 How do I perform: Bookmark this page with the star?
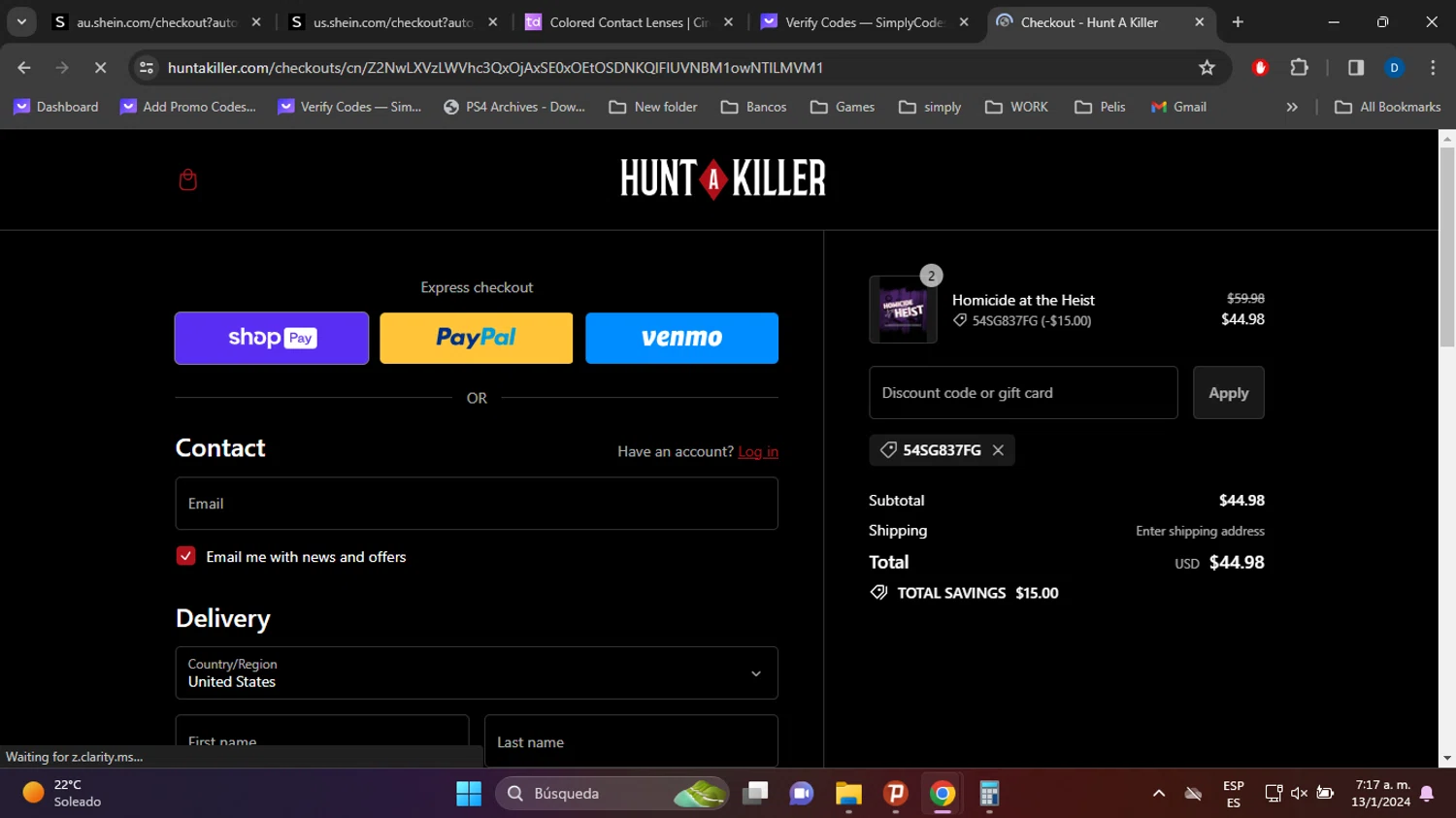pyautogui.click(x=1207, y=68)
